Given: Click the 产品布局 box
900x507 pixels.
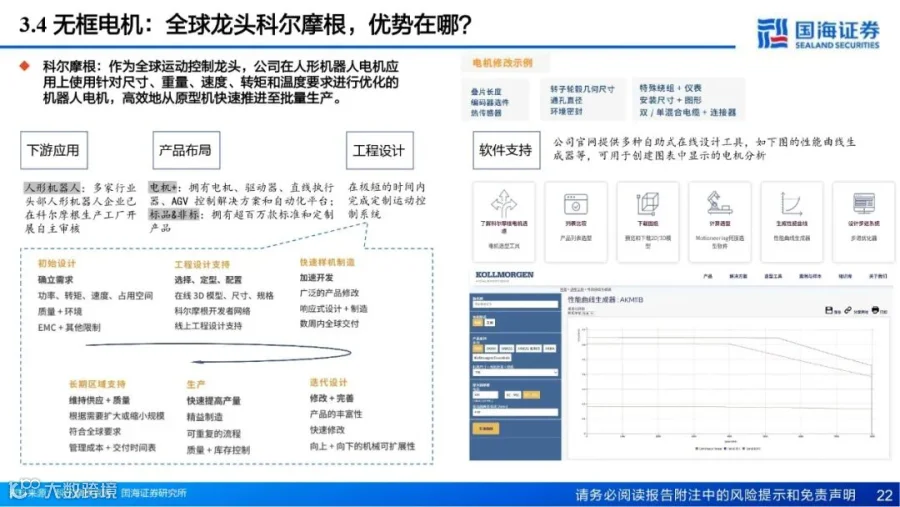Looking at the screenshot, I should 186,150.
